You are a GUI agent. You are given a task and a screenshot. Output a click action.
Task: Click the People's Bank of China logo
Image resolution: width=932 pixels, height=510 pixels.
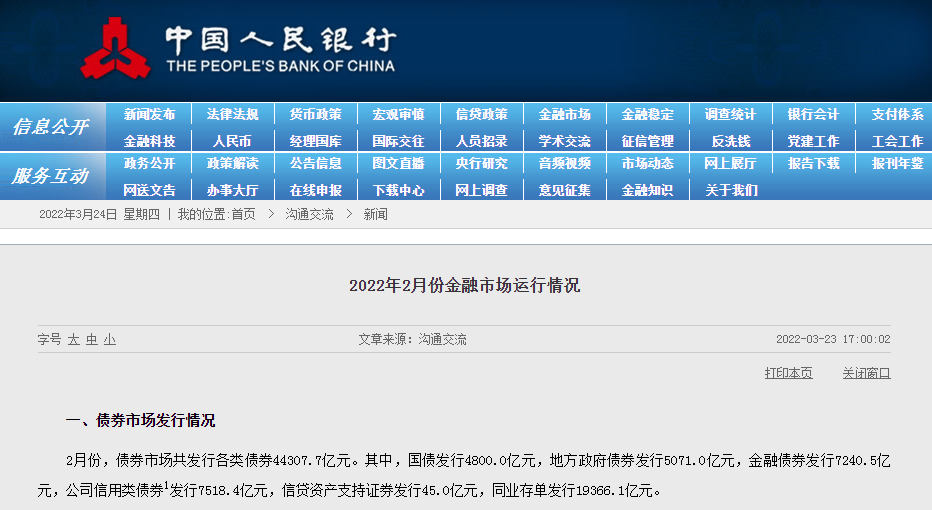[x=238, y=49]
